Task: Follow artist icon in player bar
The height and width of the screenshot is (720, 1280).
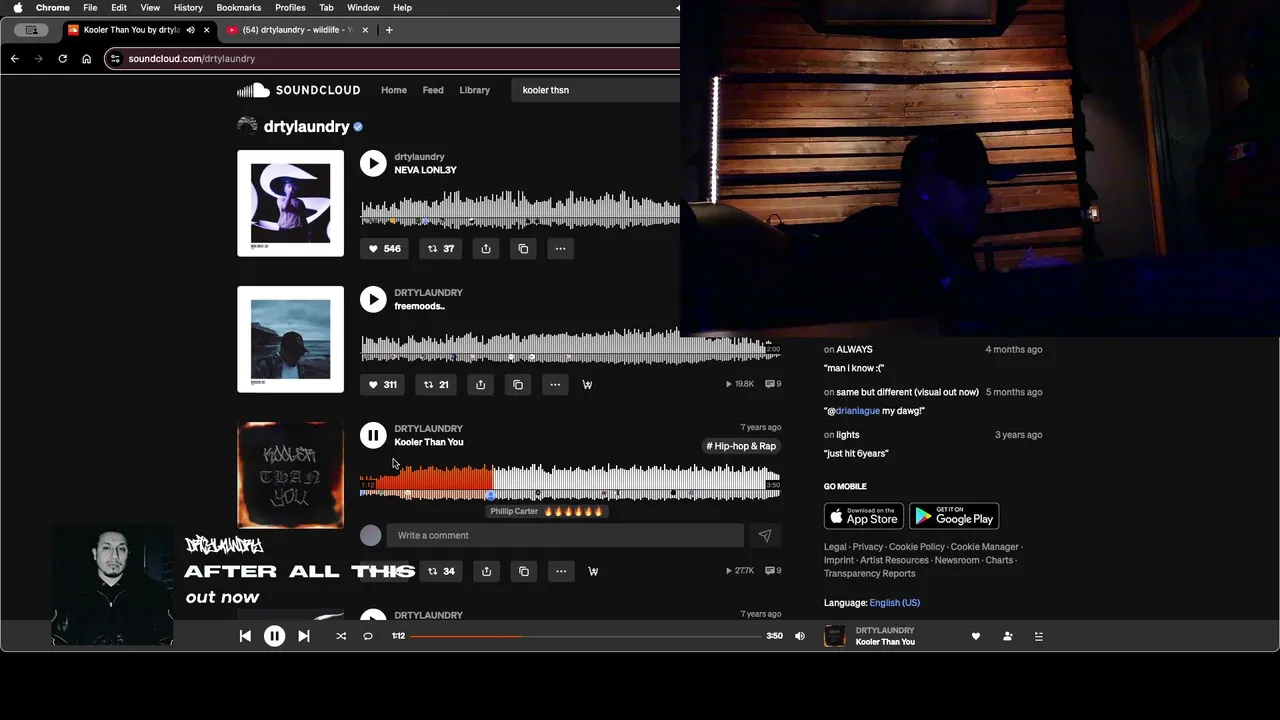Action: click(x=1007, y=636)
